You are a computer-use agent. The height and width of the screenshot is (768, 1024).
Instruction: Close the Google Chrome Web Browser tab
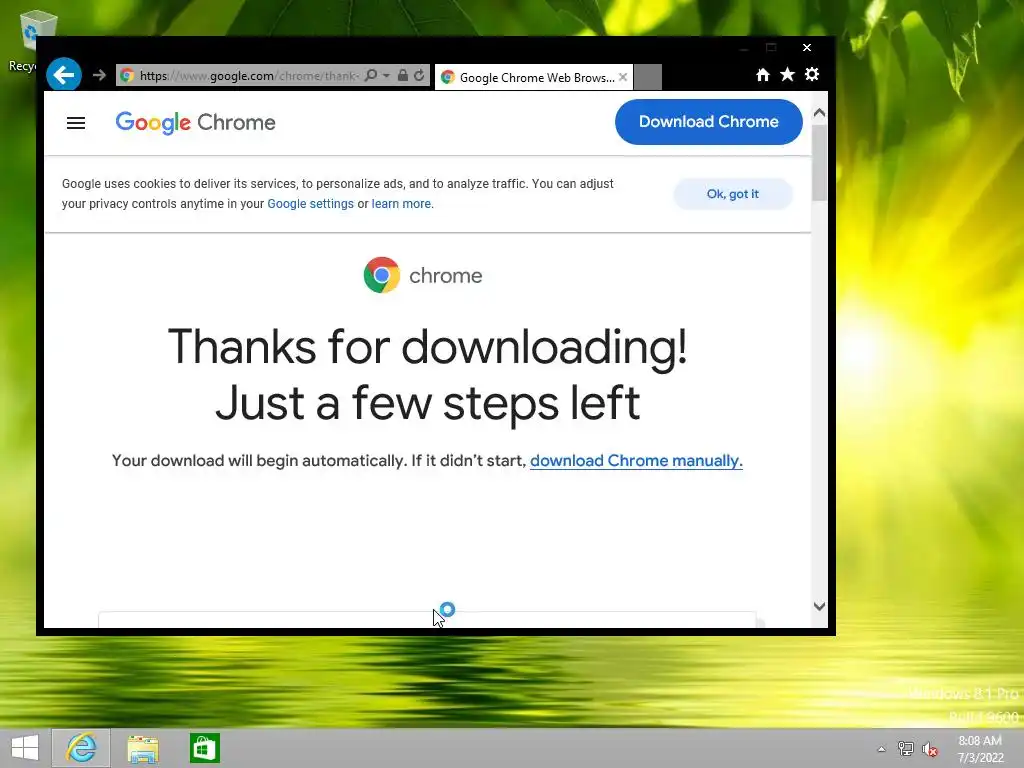623,77
